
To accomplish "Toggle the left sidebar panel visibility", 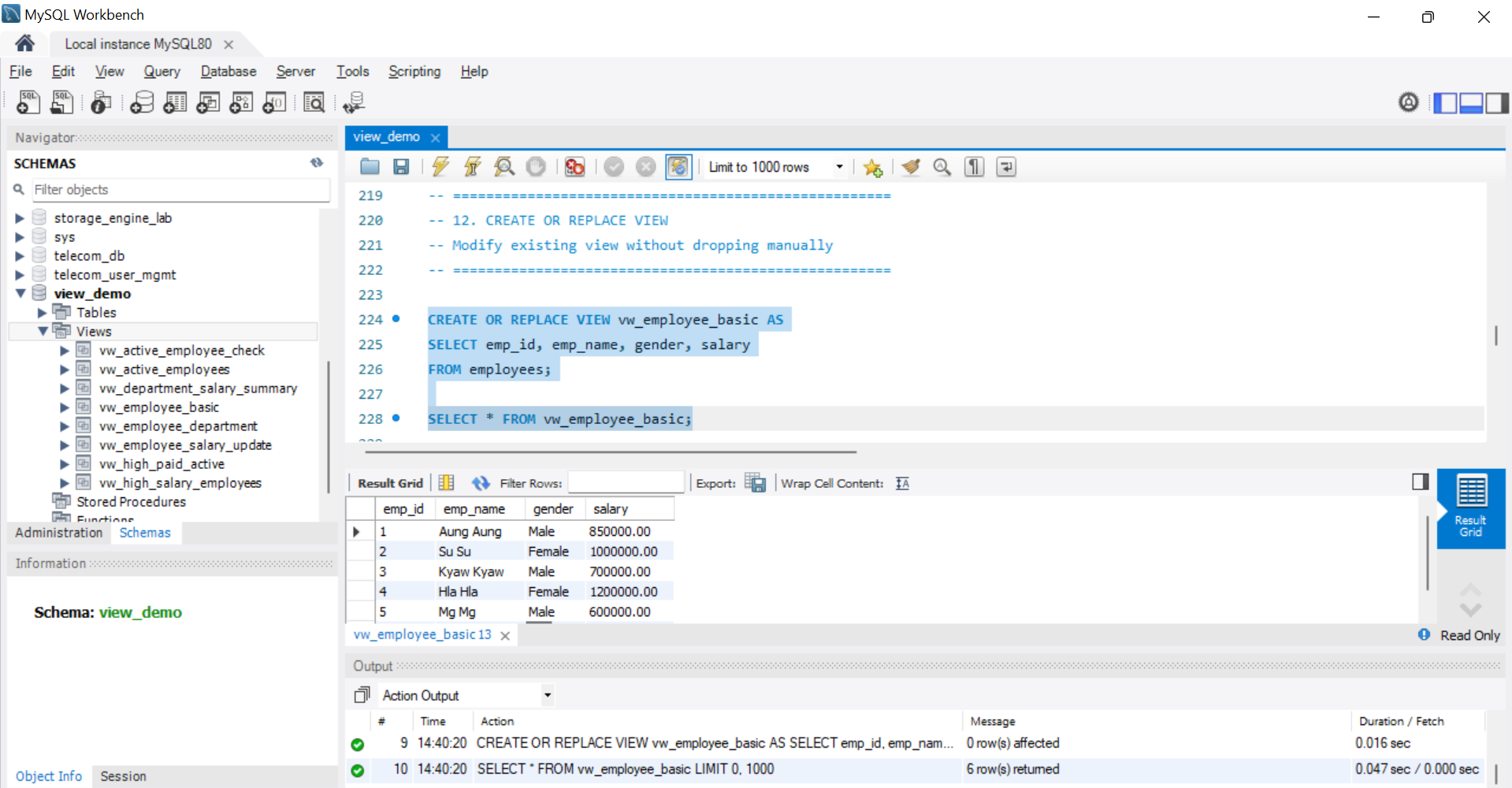I will [1445, 103].
